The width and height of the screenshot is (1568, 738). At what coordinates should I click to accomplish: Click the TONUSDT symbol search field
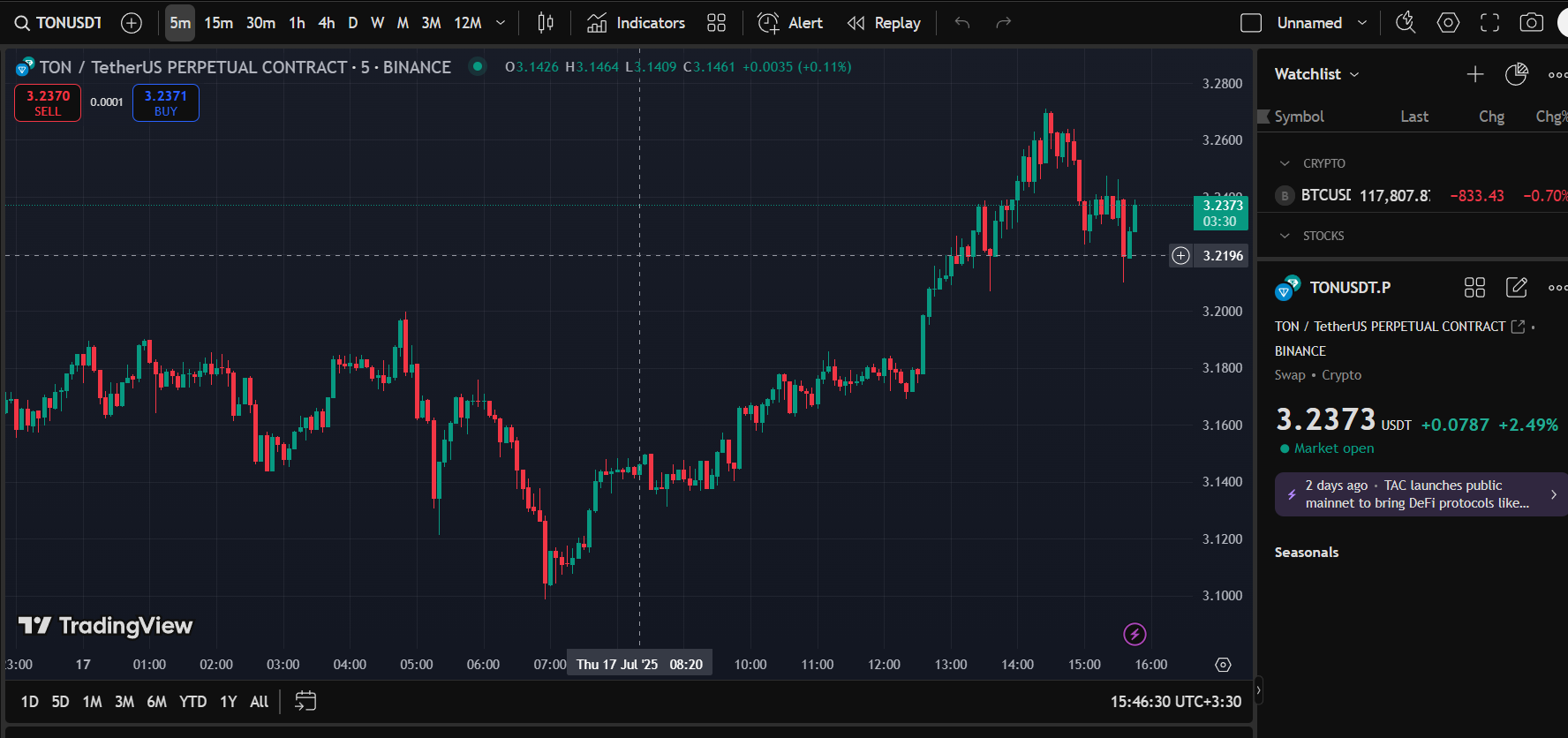(59, 23)
